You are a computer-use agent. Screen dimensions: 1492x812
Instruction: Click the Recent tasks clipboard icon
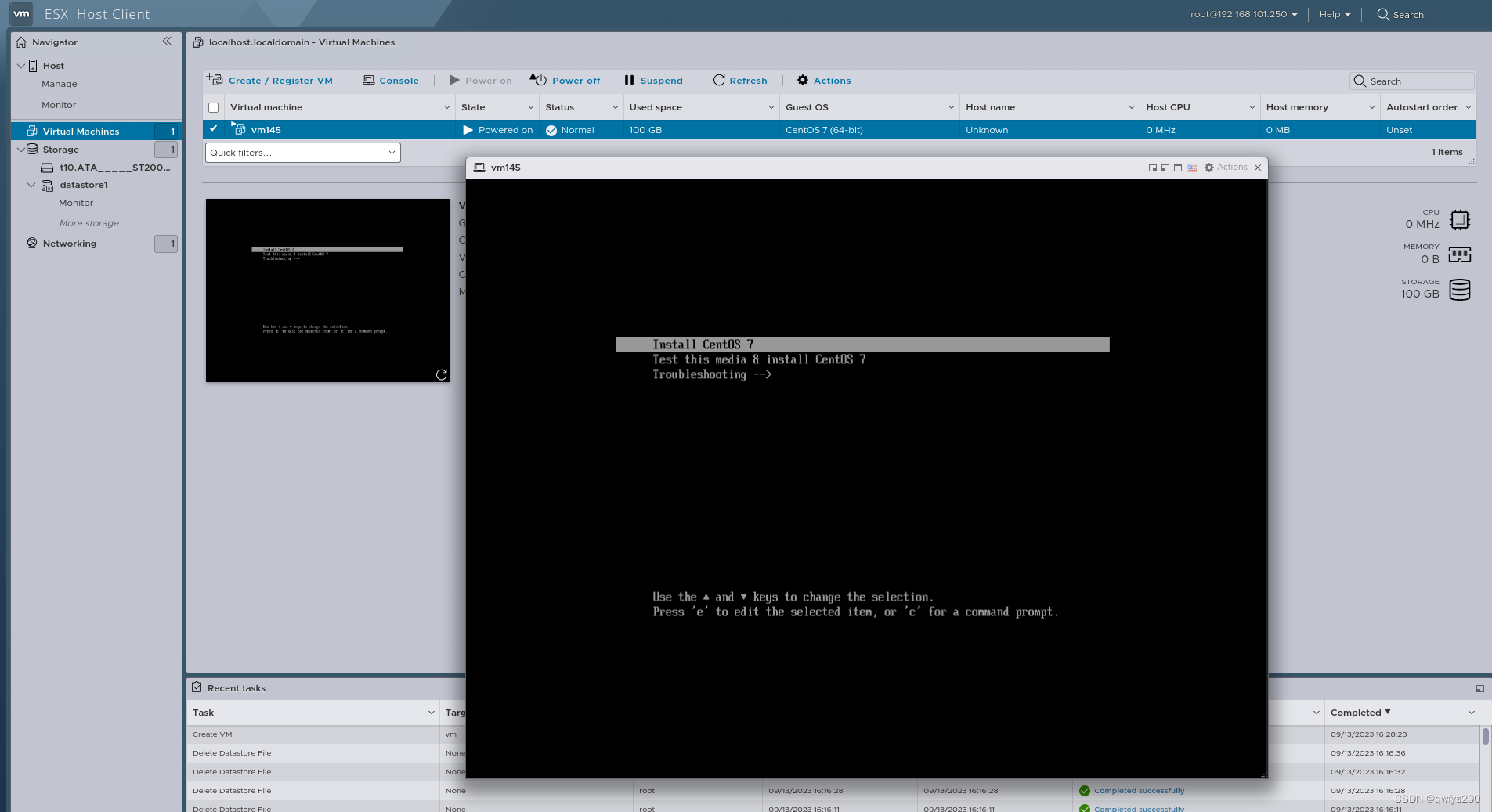click(197, 687)
